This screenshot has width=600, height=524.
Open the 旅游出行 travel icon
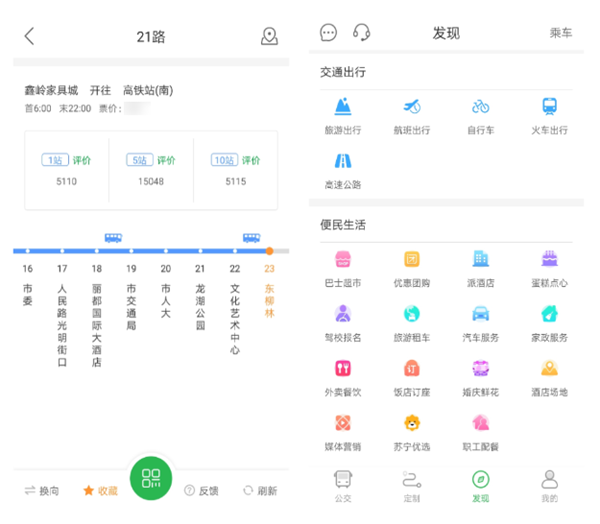(x=342, y=115)
